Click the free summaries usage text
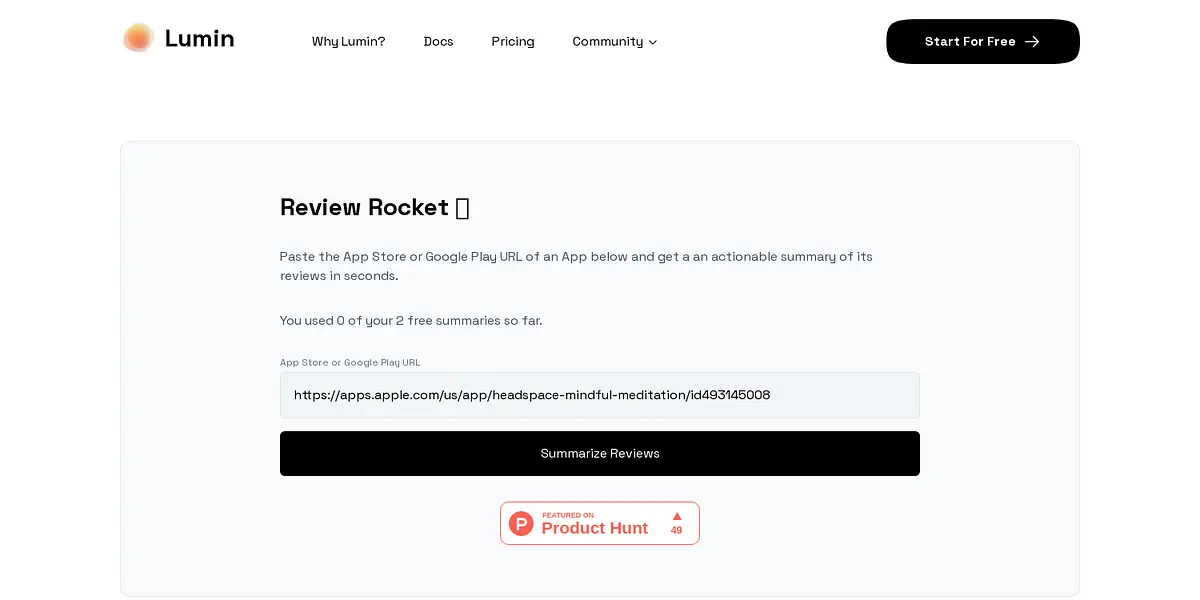The image size is (1200, 600). click(411, 321)
